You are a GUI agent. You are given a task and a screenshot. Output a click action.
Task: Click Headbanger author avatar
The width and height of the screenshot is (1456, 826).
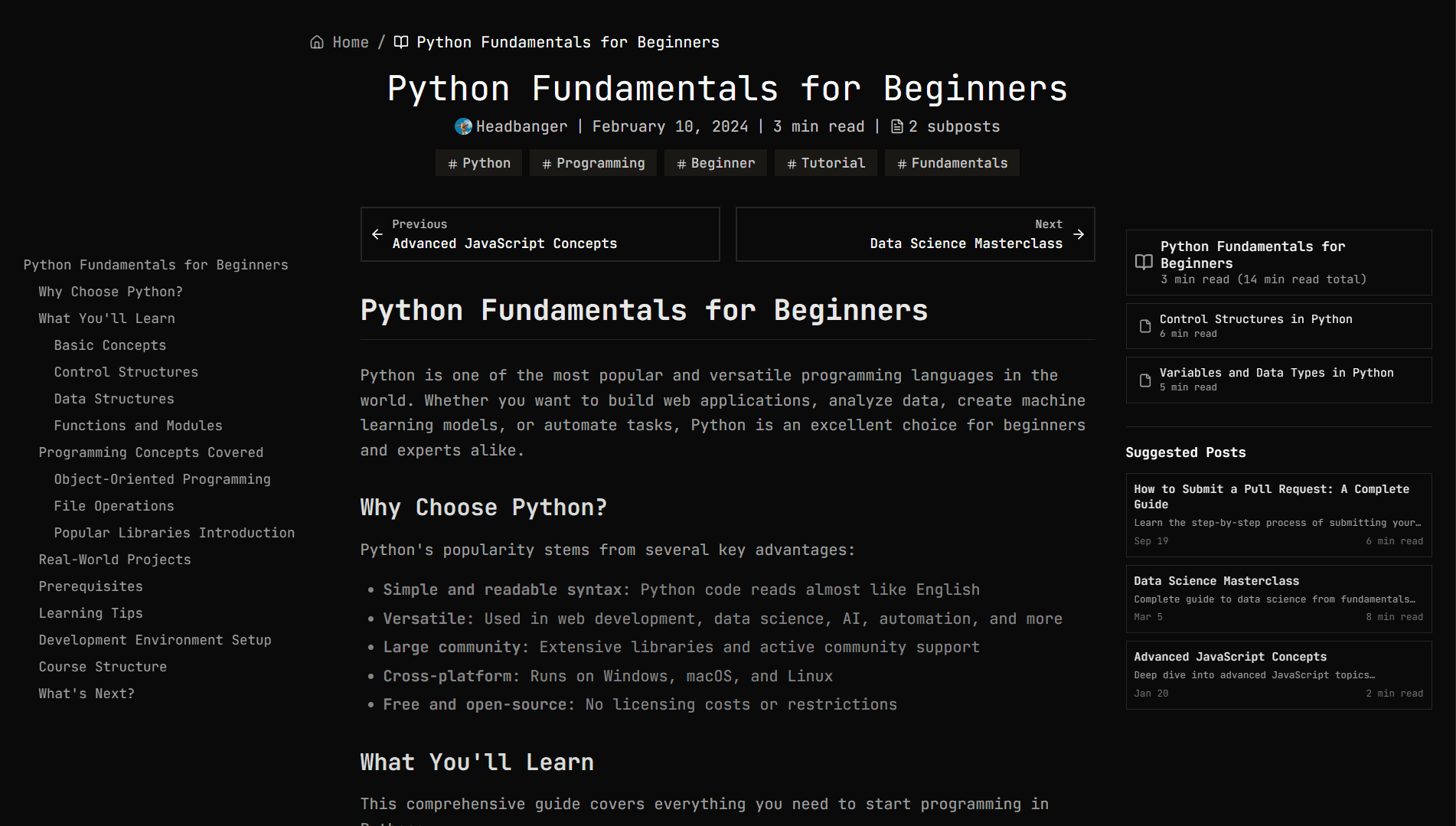coord(463,126)
